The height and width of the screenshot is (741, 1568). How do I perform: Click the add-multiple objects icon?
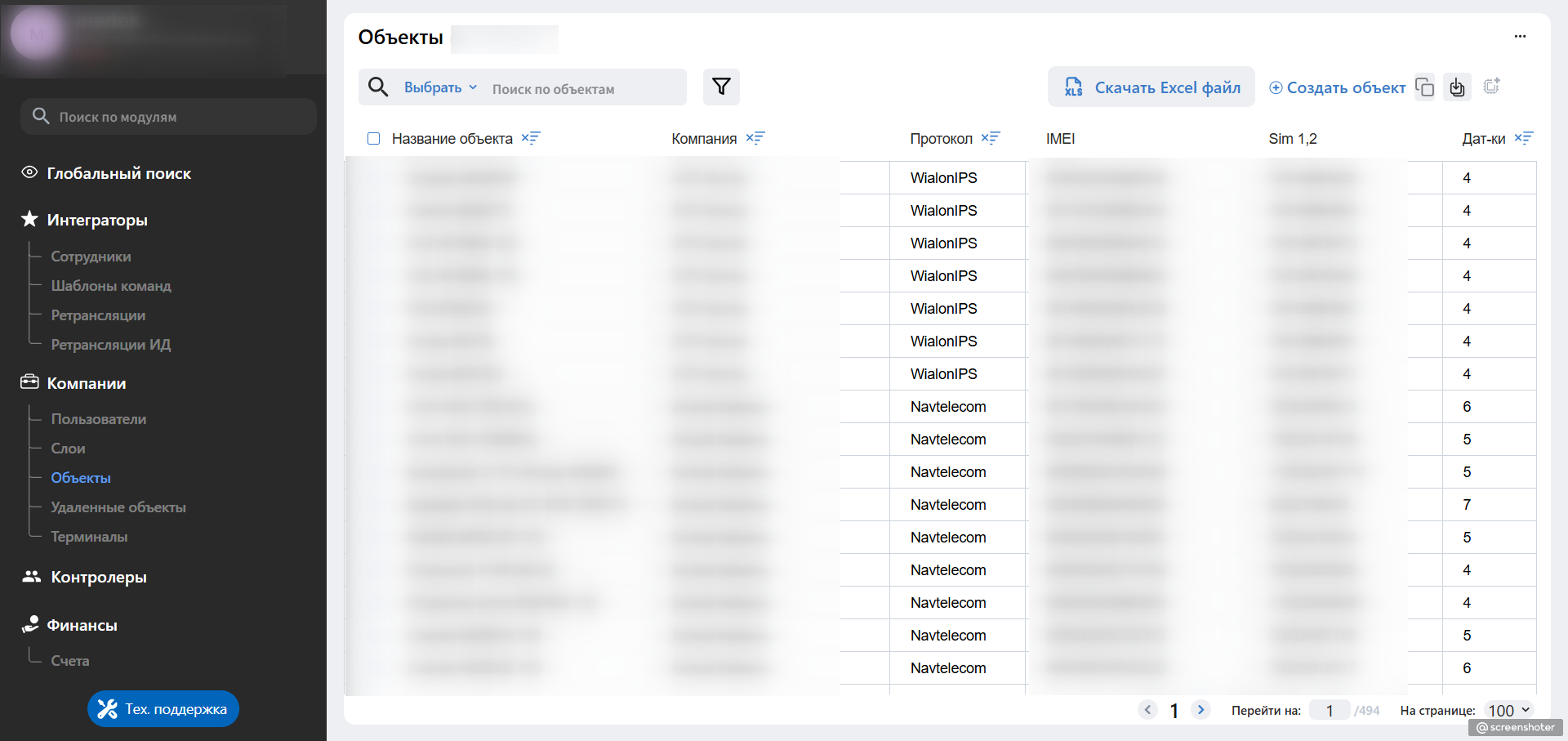tap(1492, 86)
